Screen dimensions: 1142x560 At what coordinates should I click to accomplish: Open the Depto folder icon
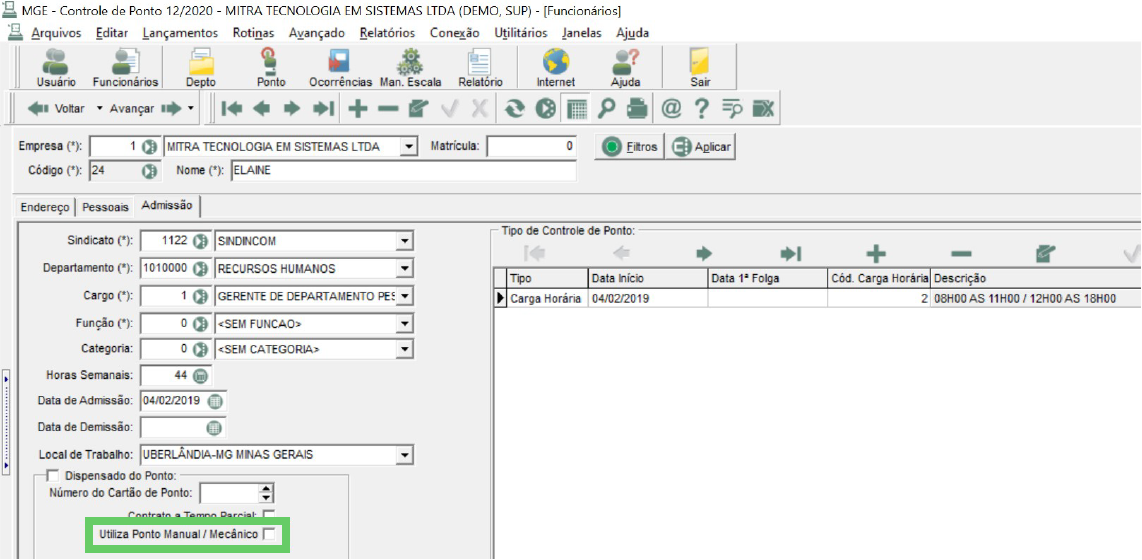pos(200,67)
